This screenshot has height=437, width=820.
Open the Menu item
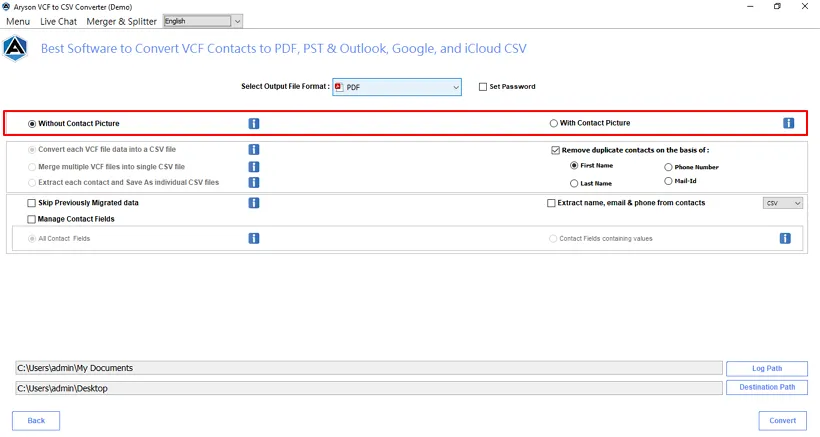pyautogui.click(x=18, y=21)
